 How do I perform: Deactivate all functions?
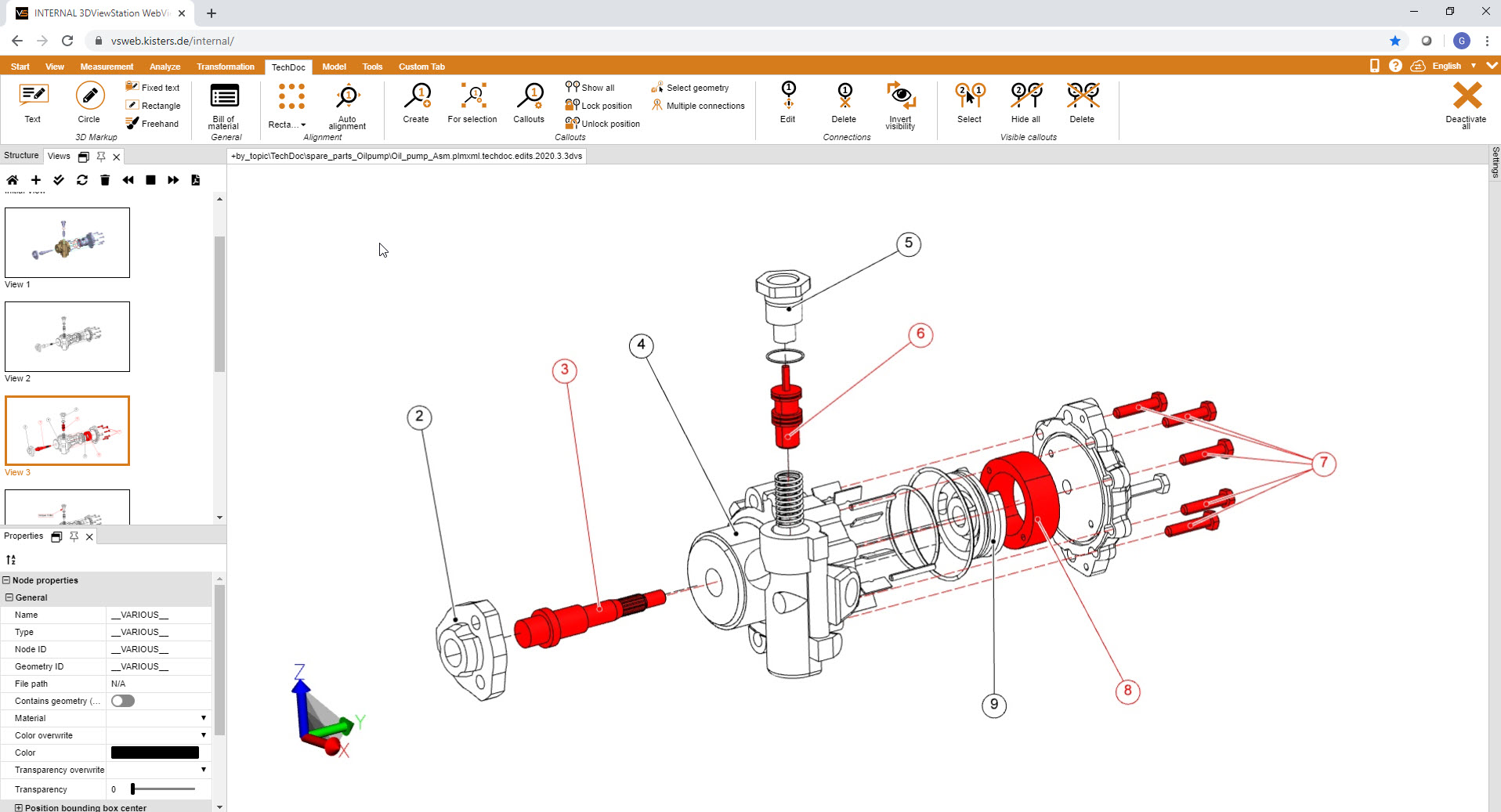[x=1467, y=106]
